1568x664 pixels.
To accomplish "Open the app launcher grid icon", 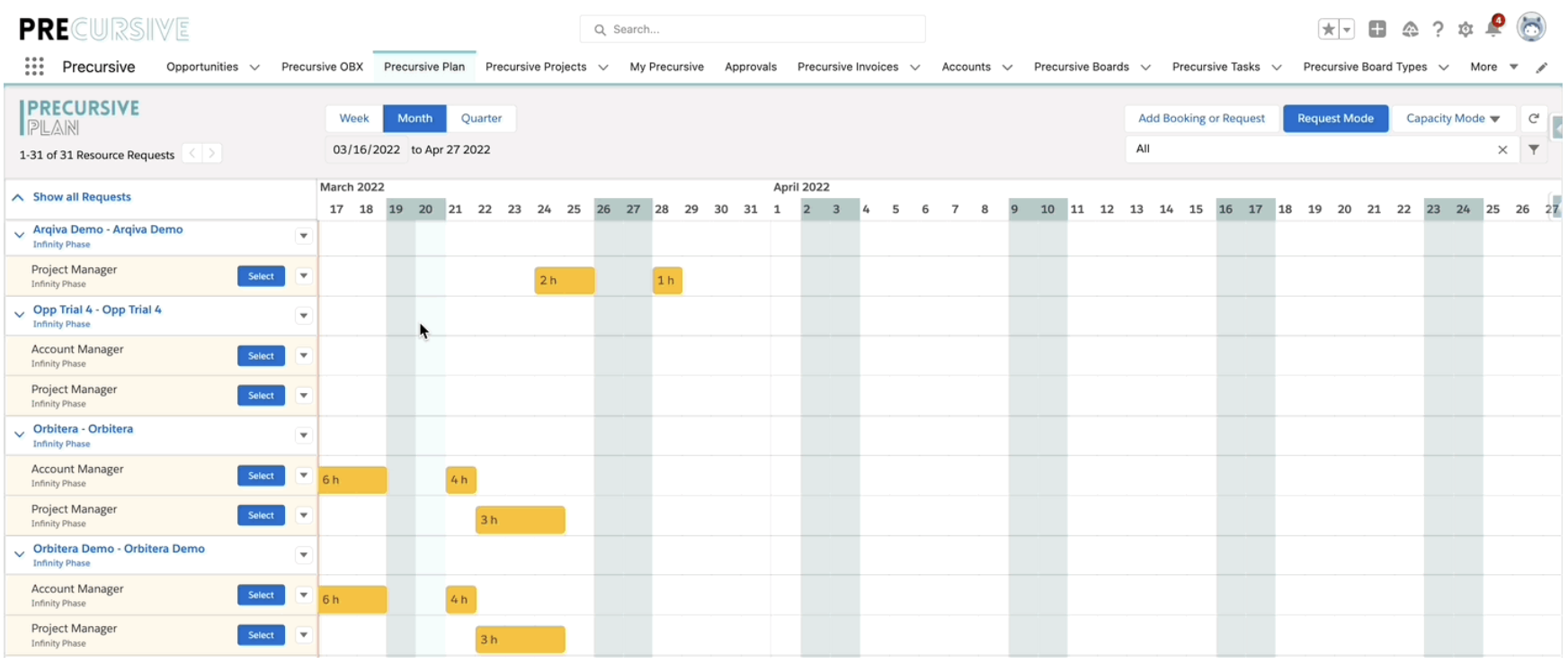I will (x=34, y=67).
